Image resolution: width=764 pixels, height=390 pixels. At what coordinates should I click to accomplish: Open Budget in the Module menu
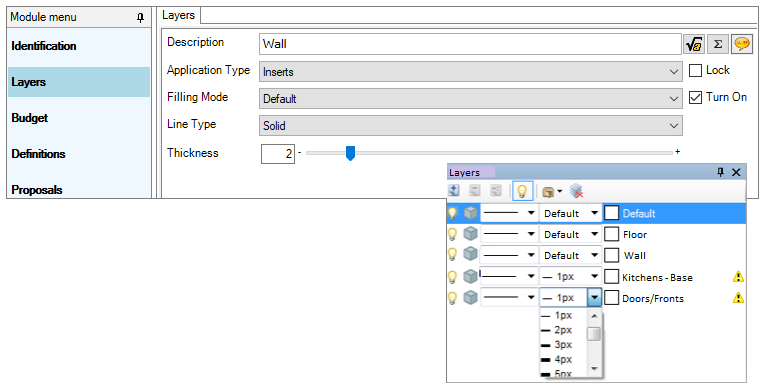pos(30,118)
